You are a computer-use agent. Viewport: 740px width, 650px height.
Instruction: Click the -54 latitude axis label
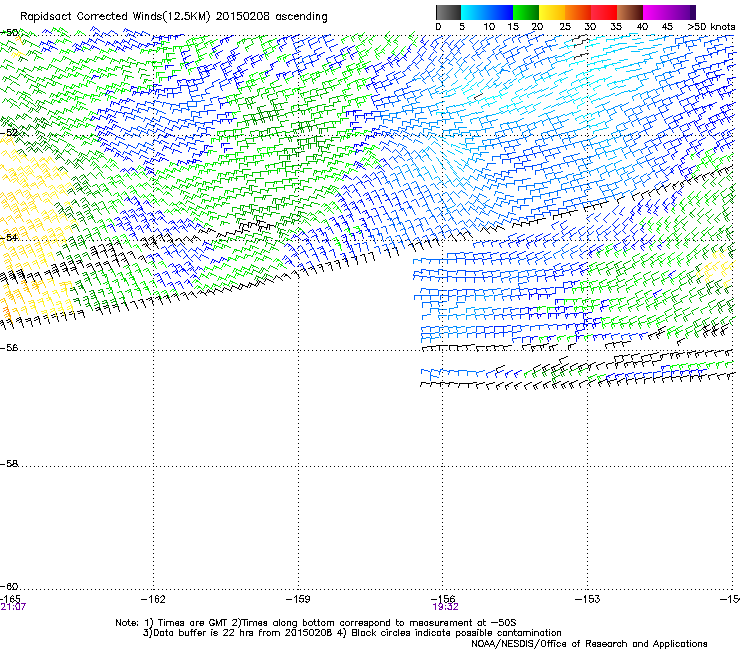9,237
